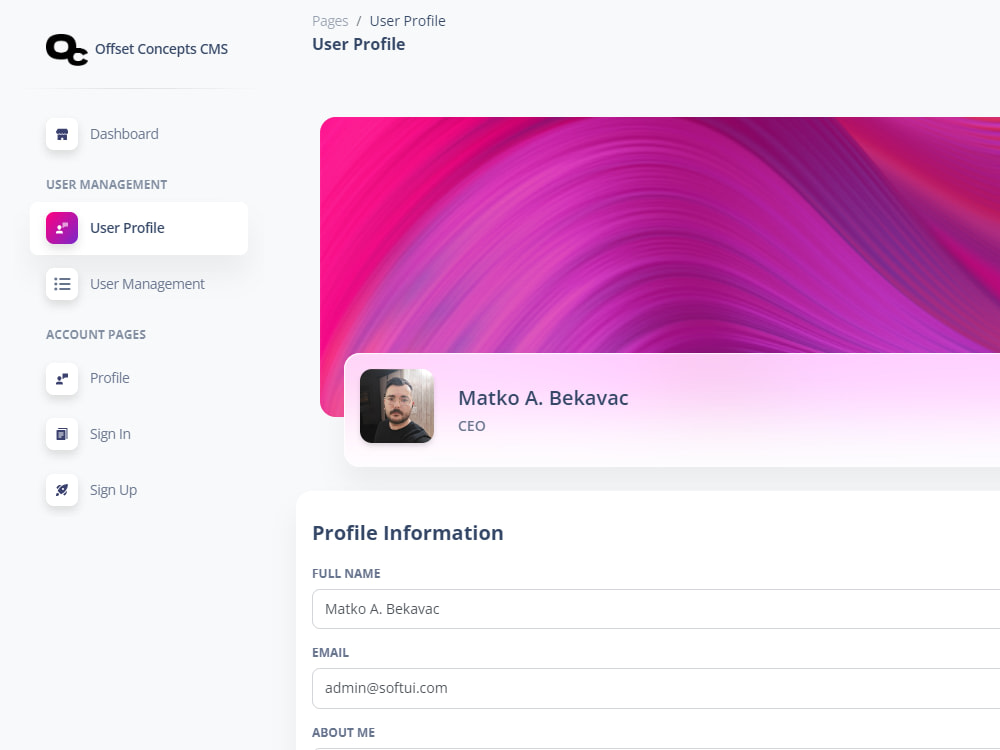1000x750 pixels.
Task: Click the Sign In document icon
Action: pos(62,434)
